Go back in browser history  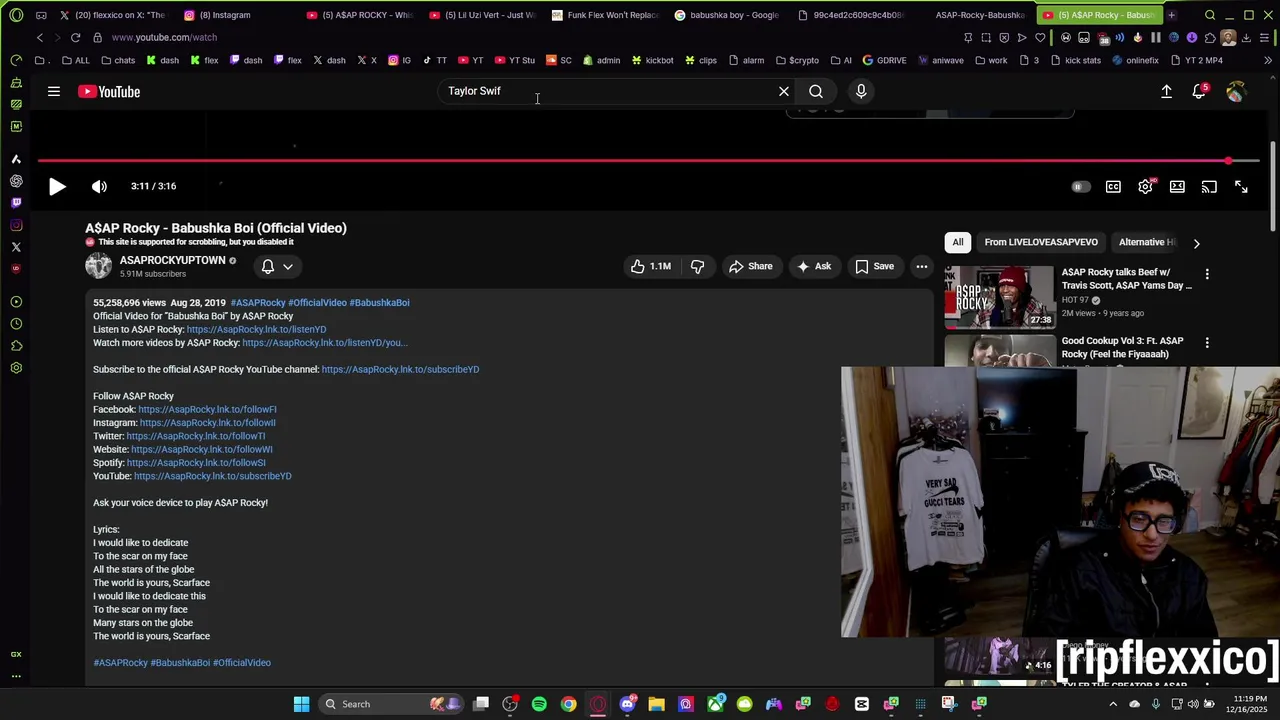pos(40,37)
